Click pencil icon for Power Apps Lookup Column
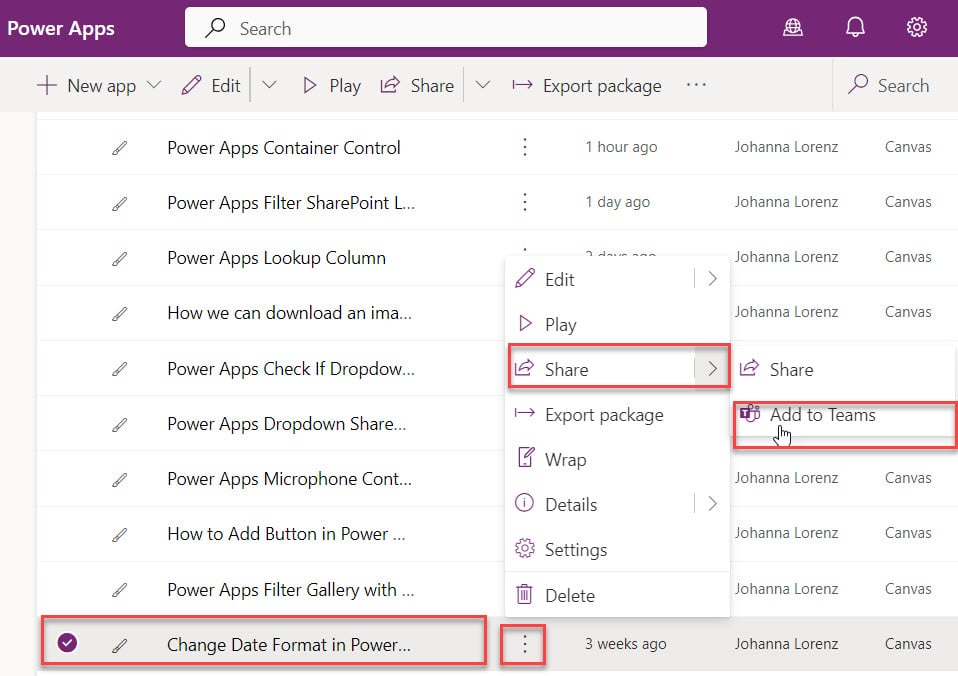 (x=120, y=259)
